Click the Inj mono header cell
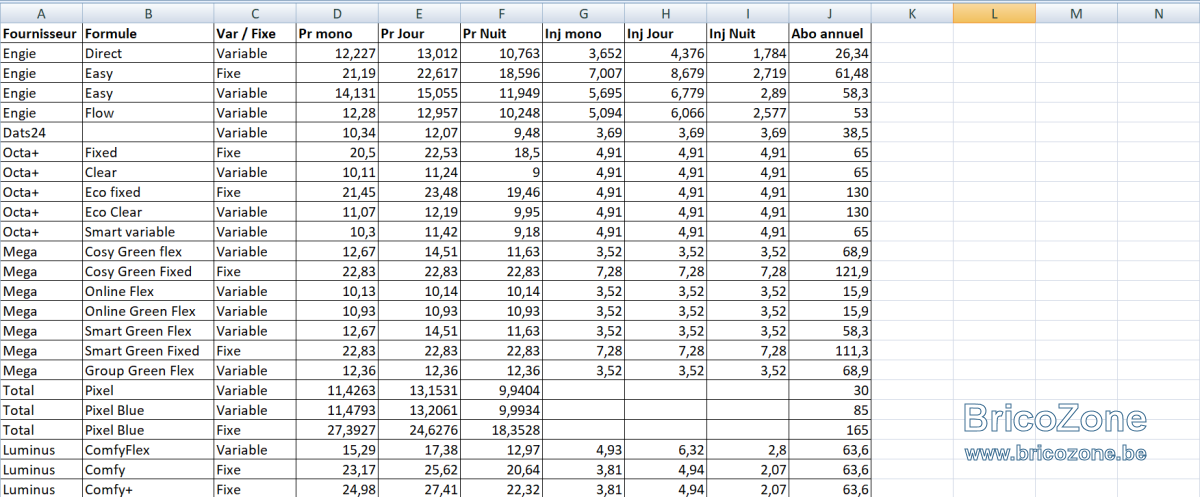Viewport: 1200px width, 497px height. click(583, 33)
